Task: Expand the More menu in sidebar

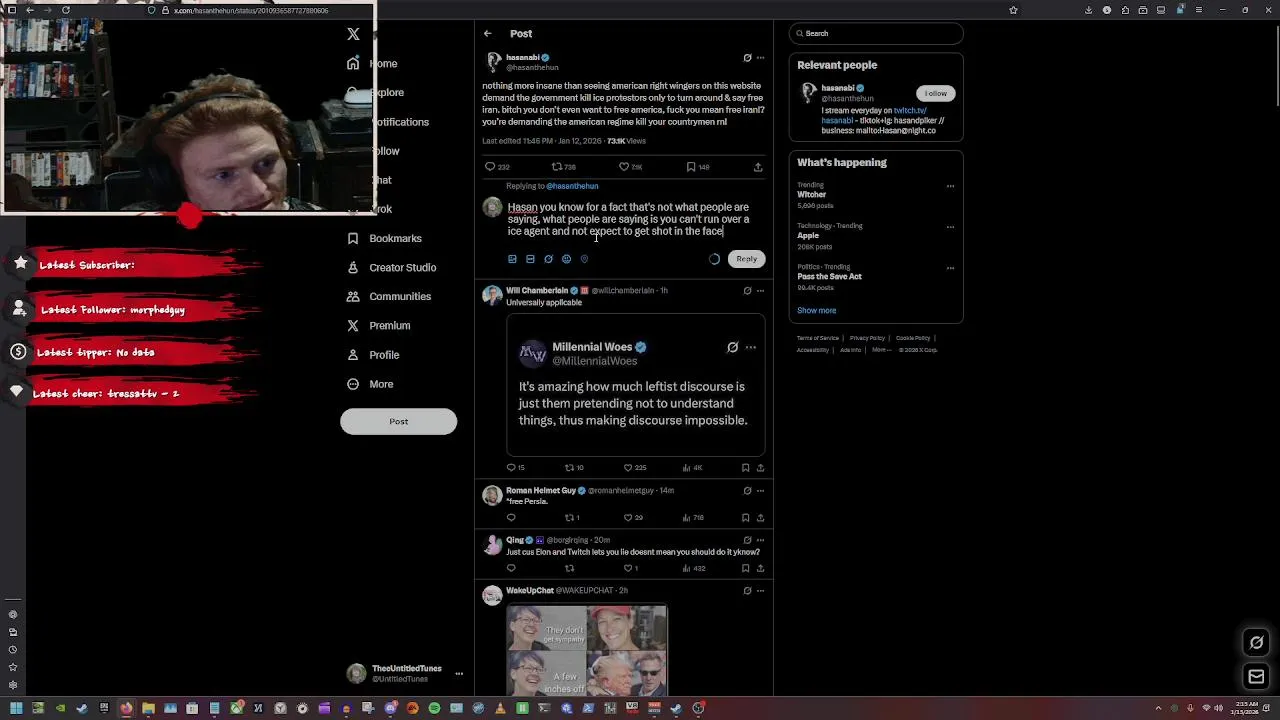Action: click(370, 384)
